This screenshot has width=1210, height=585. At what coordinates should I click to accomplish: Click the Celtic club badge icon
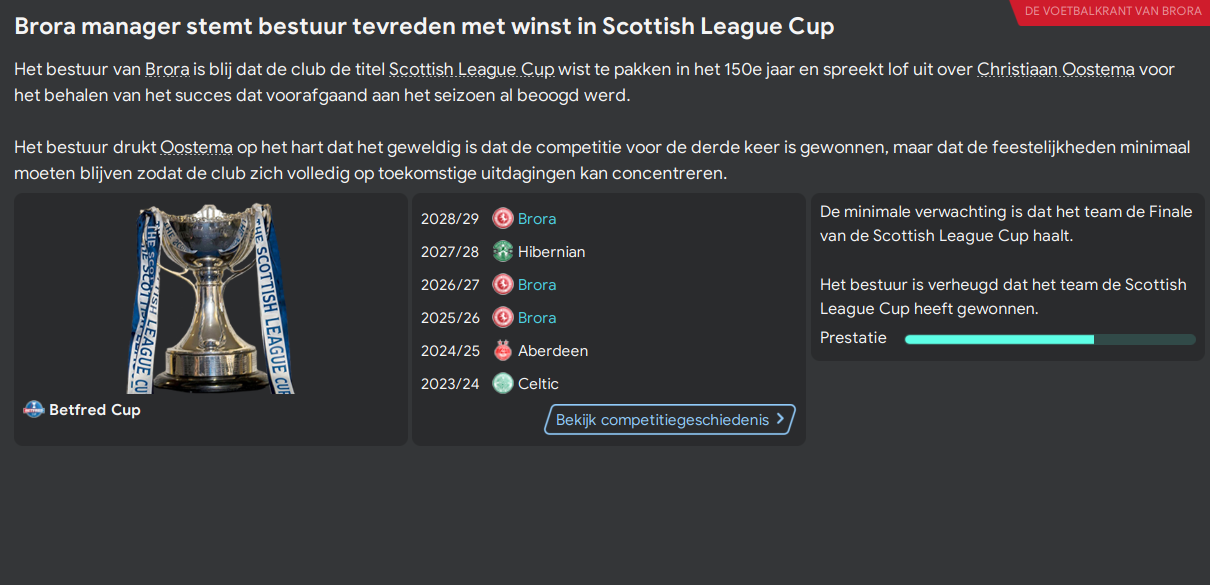(x=503, y=384)
